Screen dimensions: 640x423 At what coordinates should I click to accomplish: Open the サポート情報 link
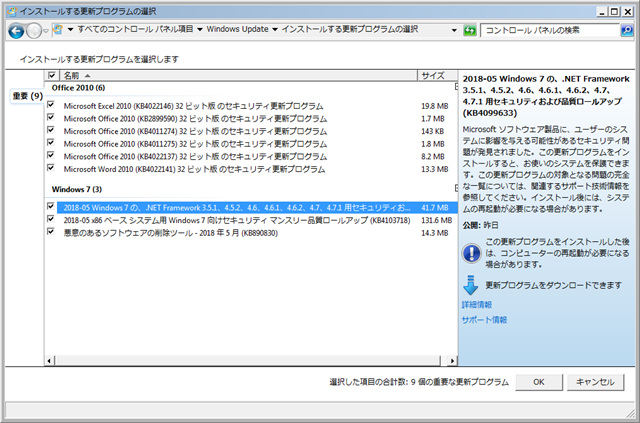pos(484,320)
